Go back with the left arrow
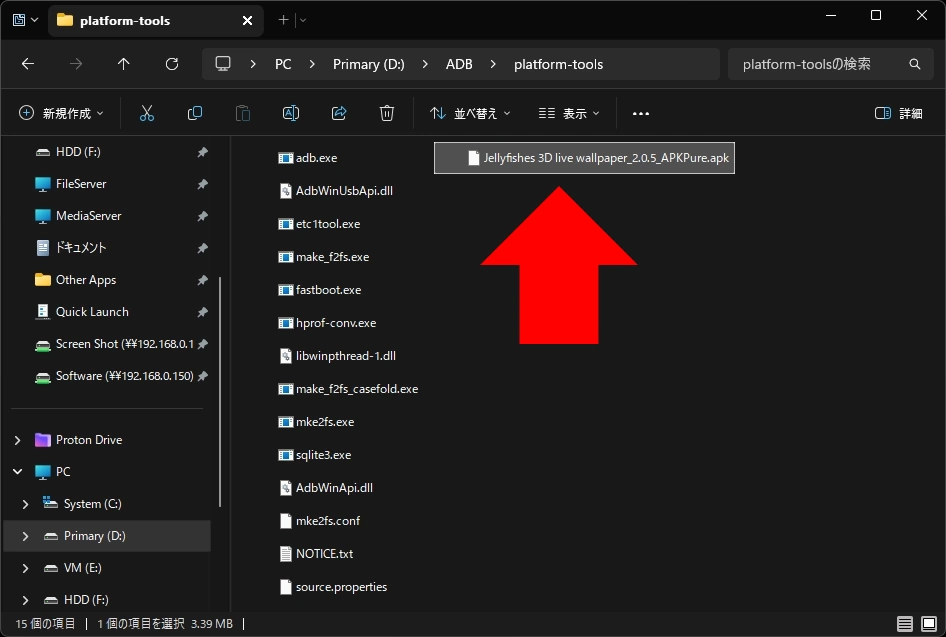 28,64
